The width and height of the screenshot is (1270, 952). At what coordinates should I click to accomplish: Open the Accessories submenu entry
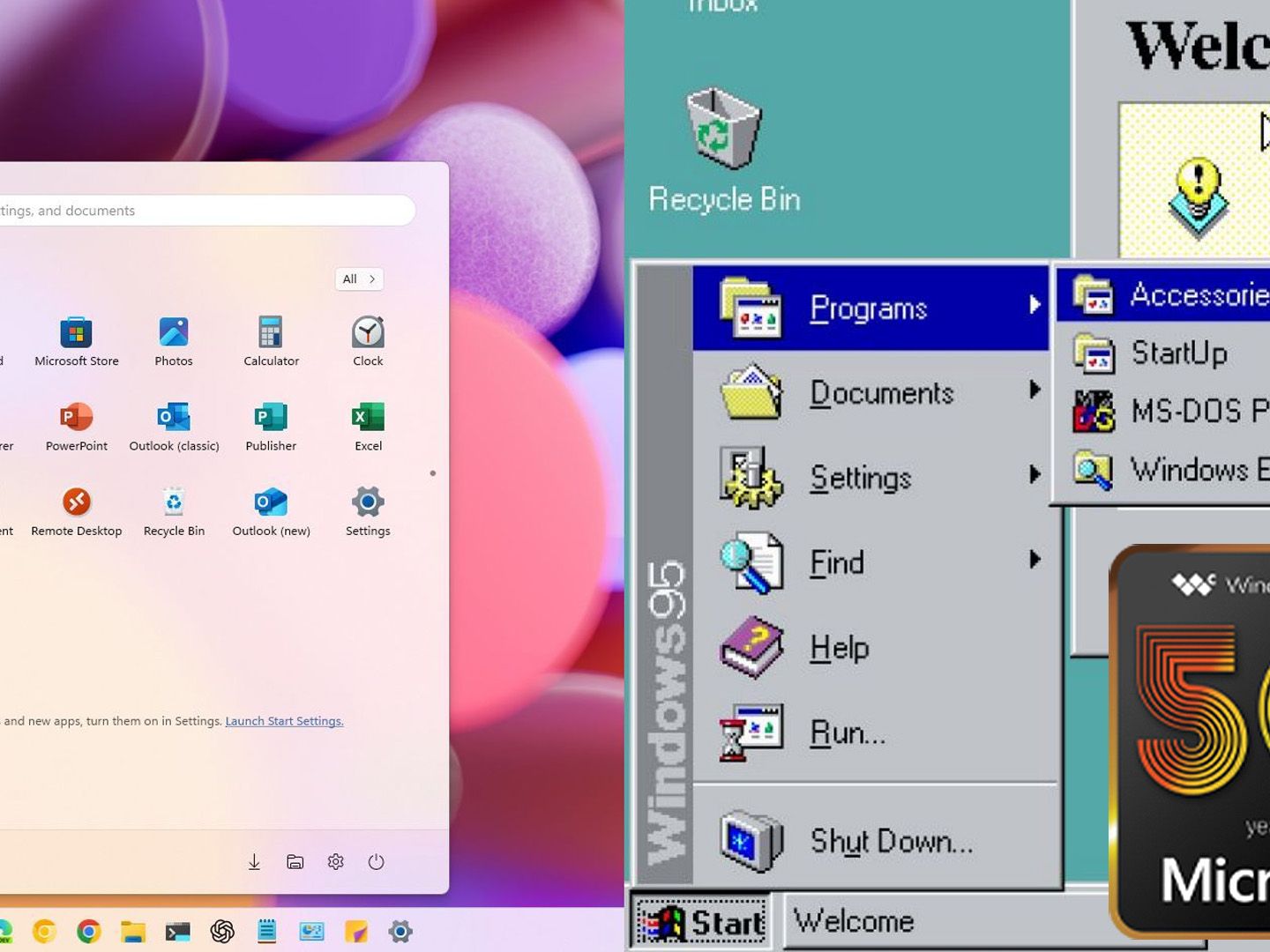1164,294
